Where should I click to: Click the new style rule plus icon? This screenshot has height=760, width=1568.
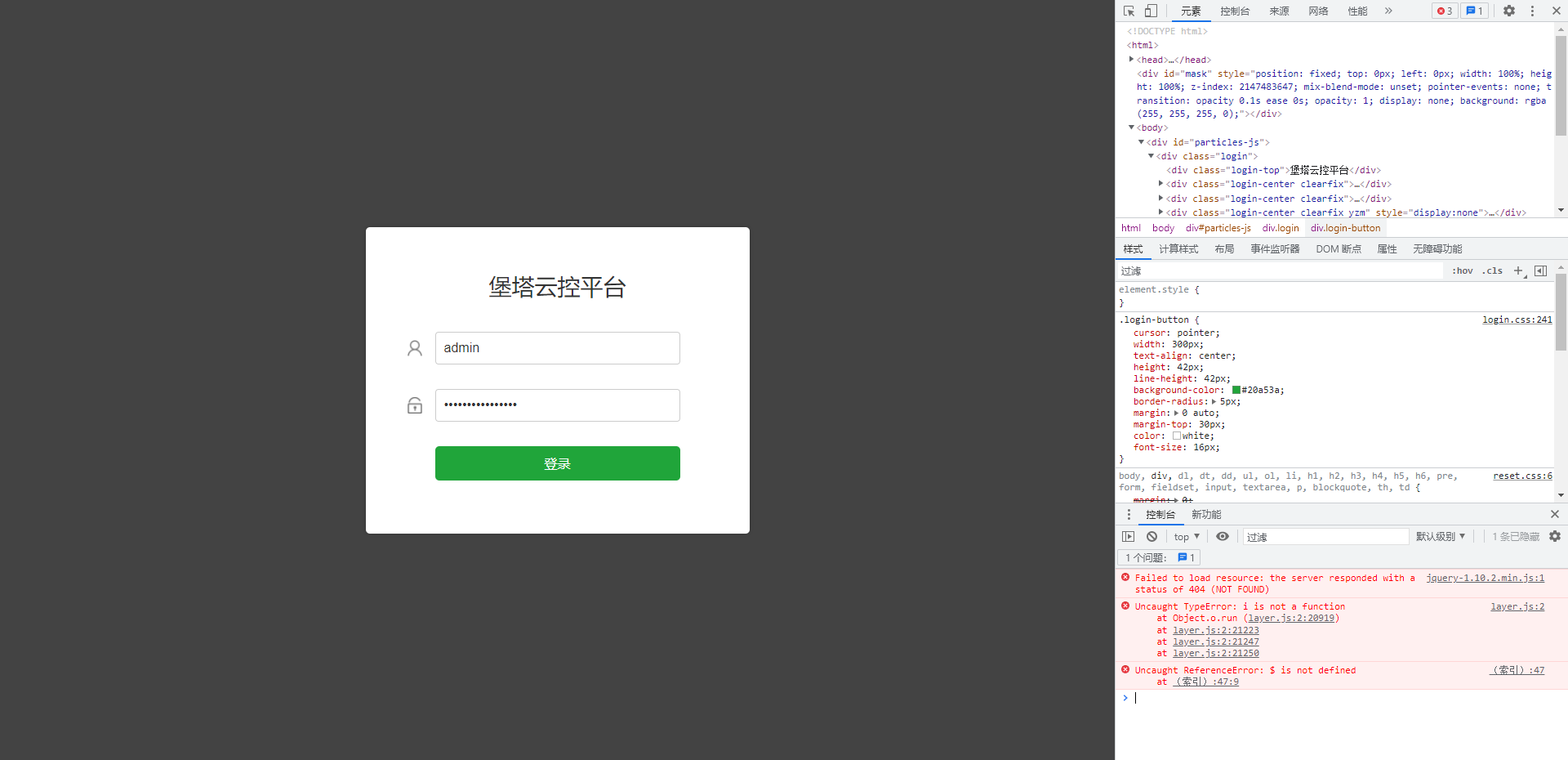coord(1518,270)
